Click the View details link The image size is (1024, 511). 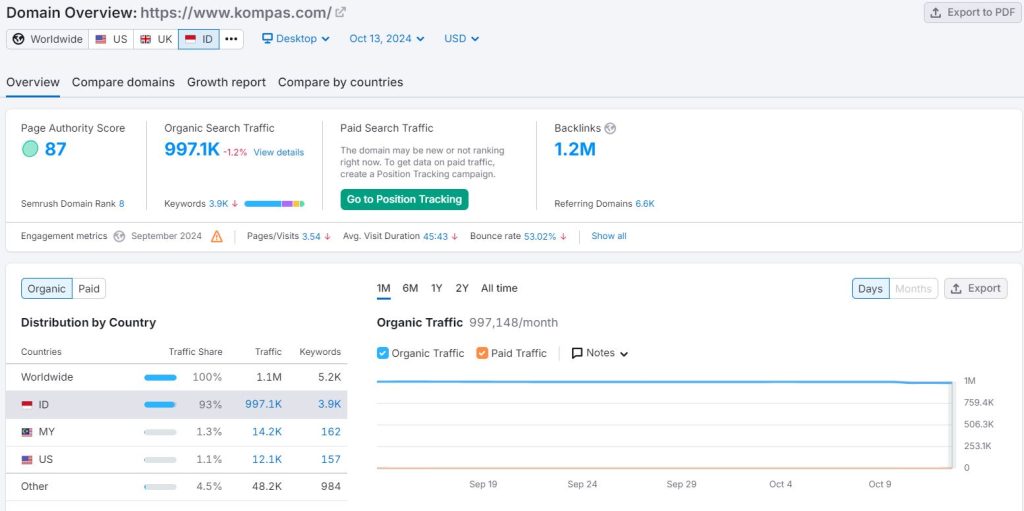click(x=279, y=152)
